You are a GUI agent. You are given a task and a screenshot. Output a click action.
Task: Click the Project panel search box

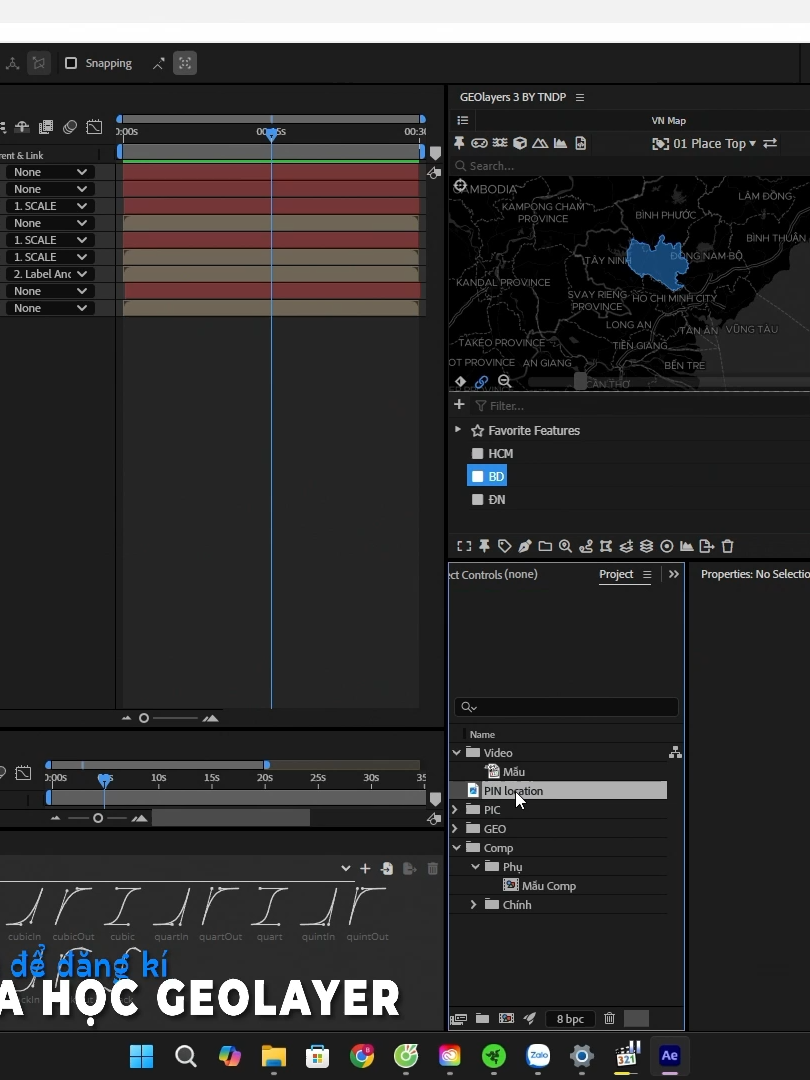point(566,707)
